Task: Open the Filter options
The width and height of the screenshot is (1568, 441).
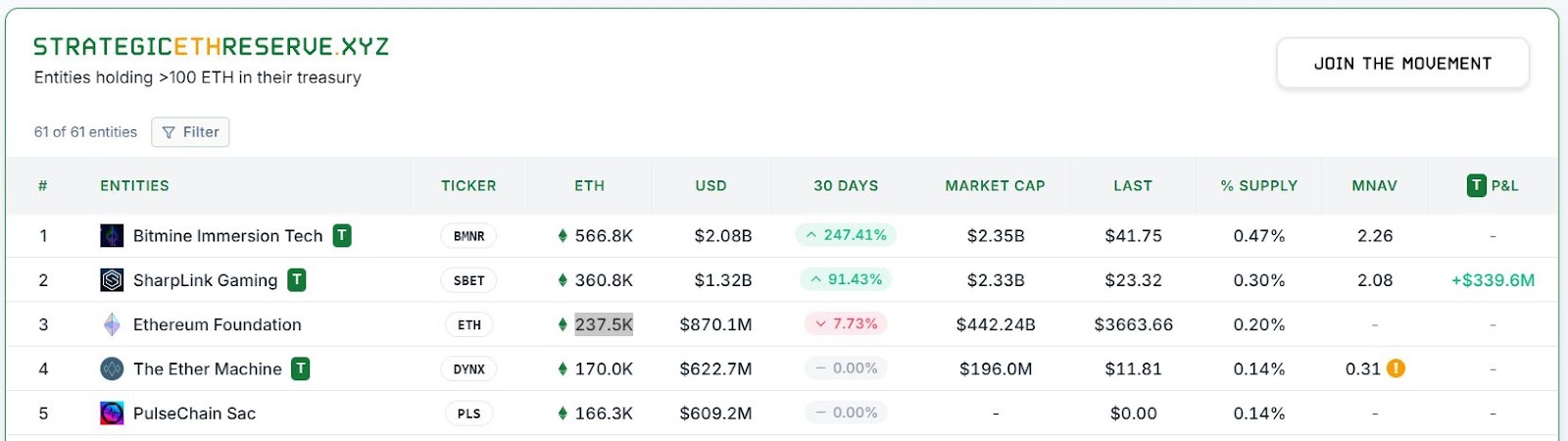Action: pos(190,132)
